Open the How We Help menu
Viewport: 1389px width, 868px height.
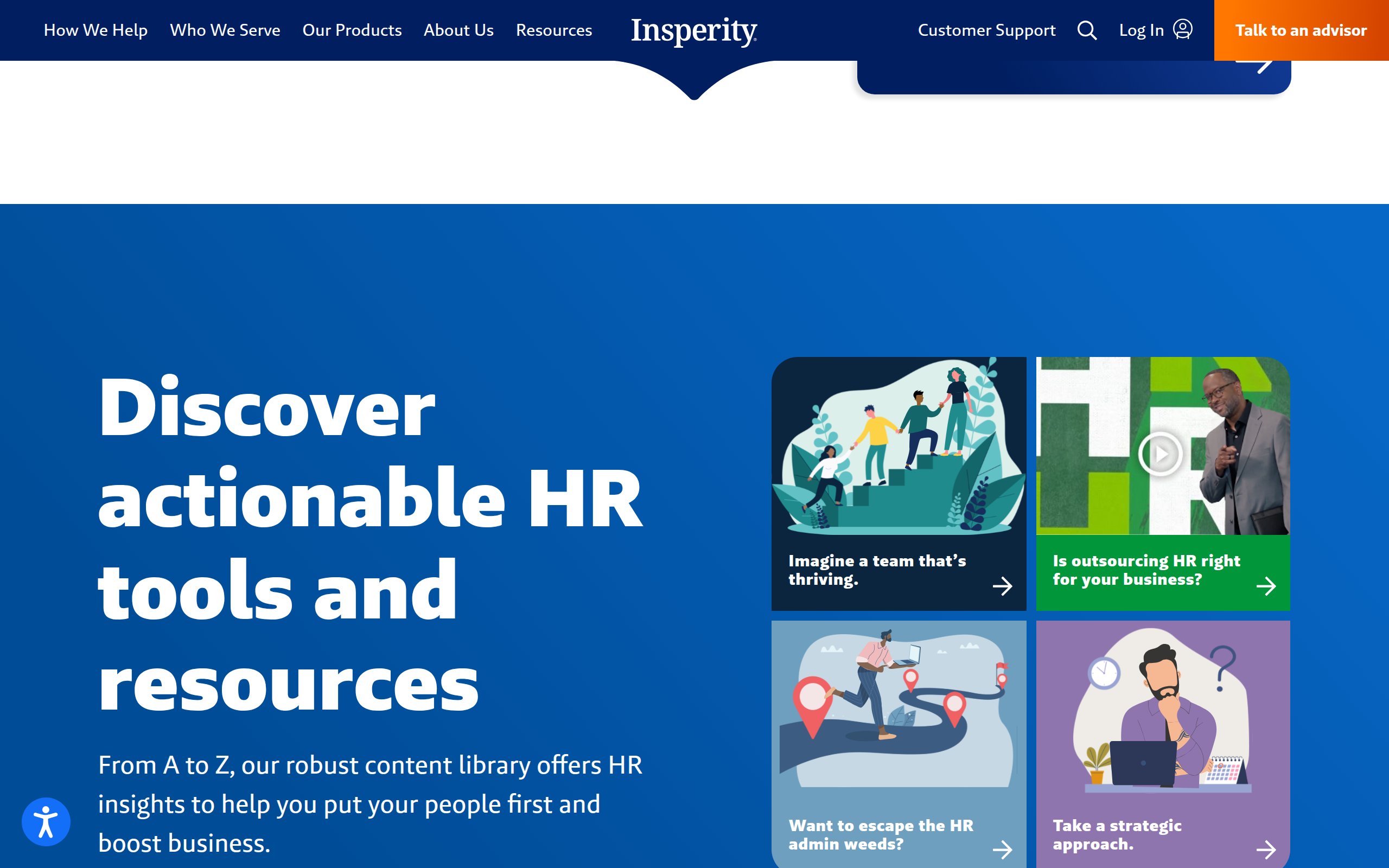(x=96, y=30)
